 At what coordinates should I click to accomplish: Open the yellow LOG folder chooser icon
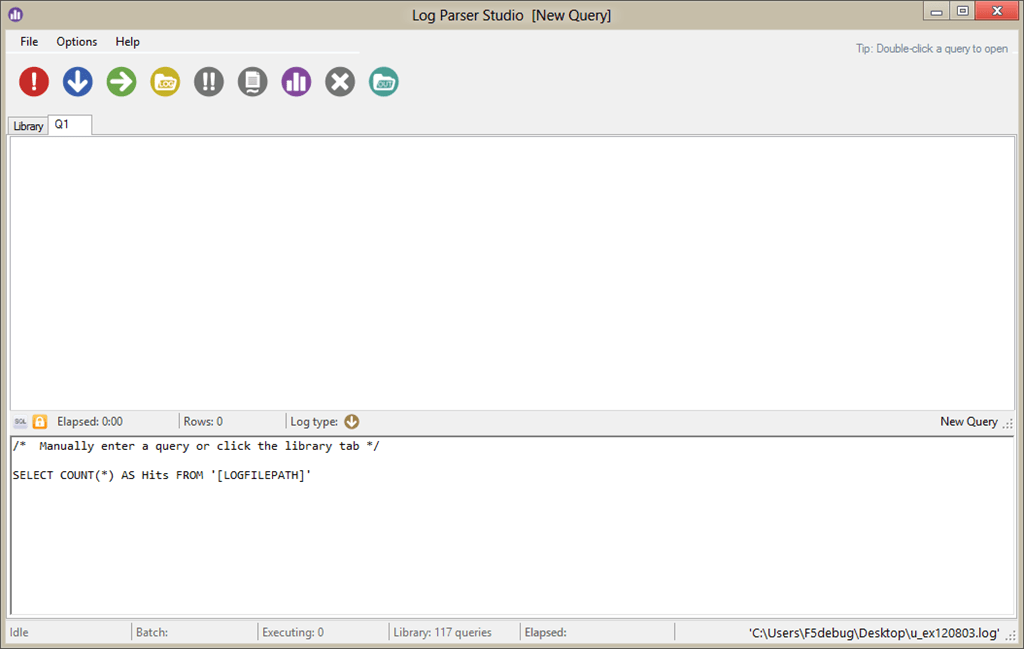(165, 82)
